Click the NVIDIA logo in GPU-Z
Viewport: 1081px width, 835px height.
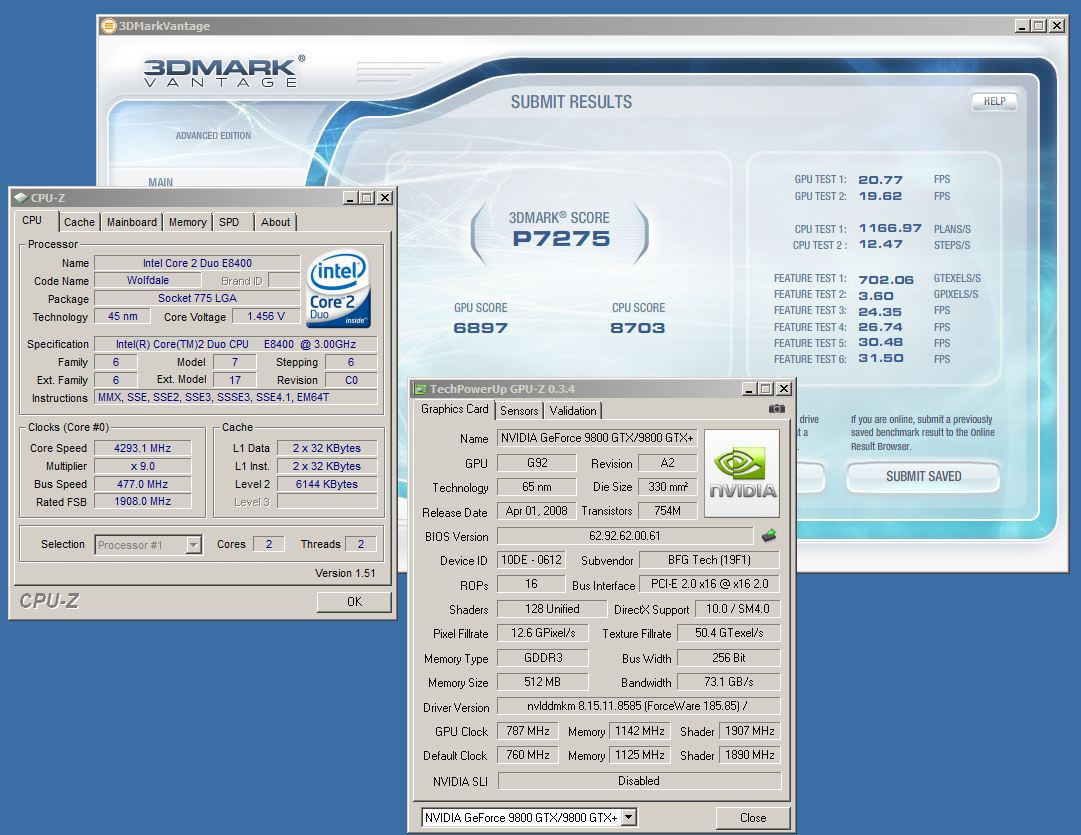coord(742,473)
